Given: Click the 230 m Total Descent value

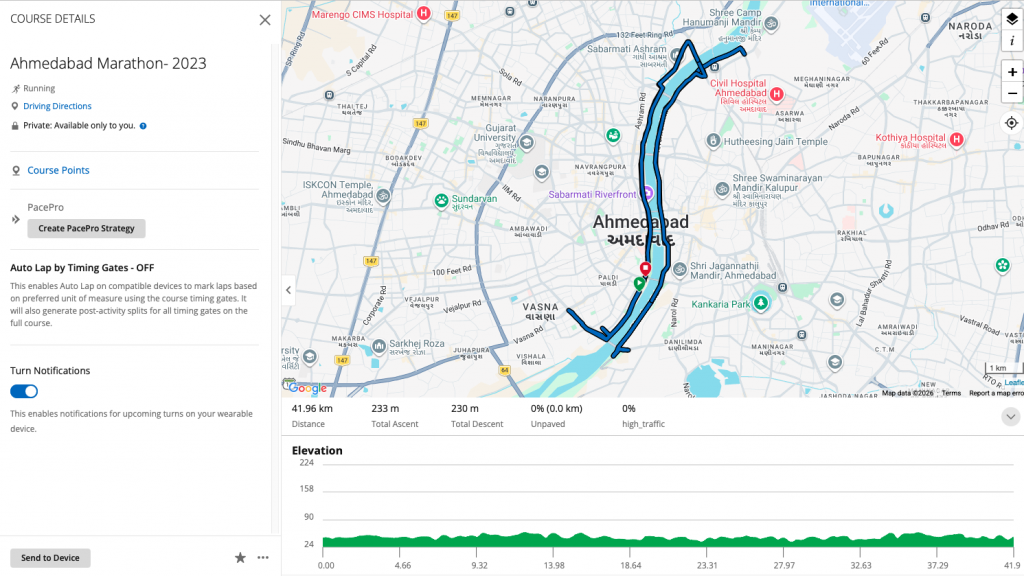Looking at the screenshot, I should coord(465,408).
